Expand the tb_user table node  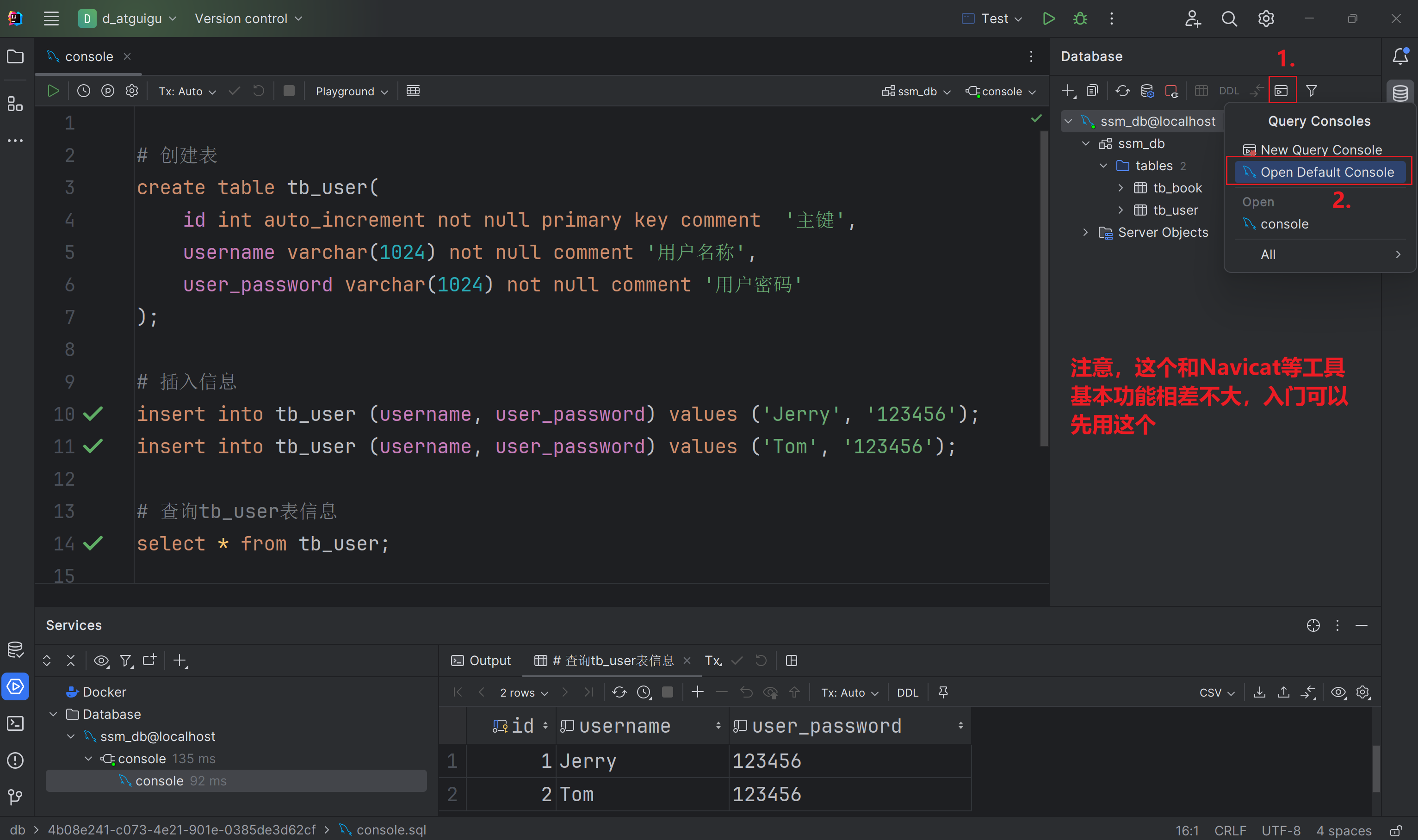pos(1120,210)
